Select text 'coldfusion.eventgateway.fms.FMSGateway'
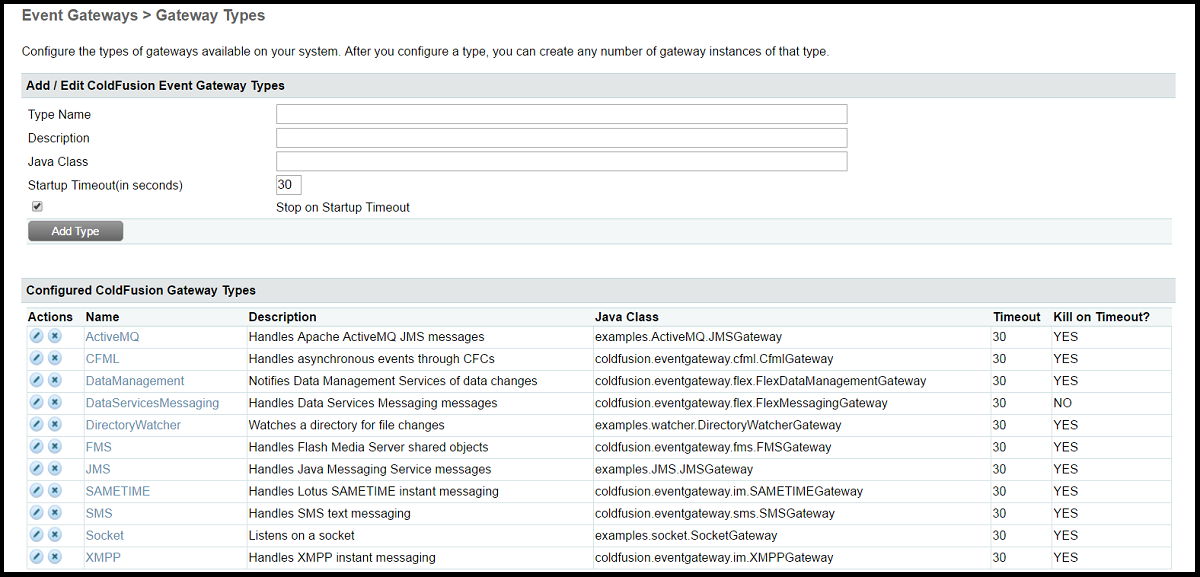Viewport: 1200px width, 577px height. (x=713, y=447)
